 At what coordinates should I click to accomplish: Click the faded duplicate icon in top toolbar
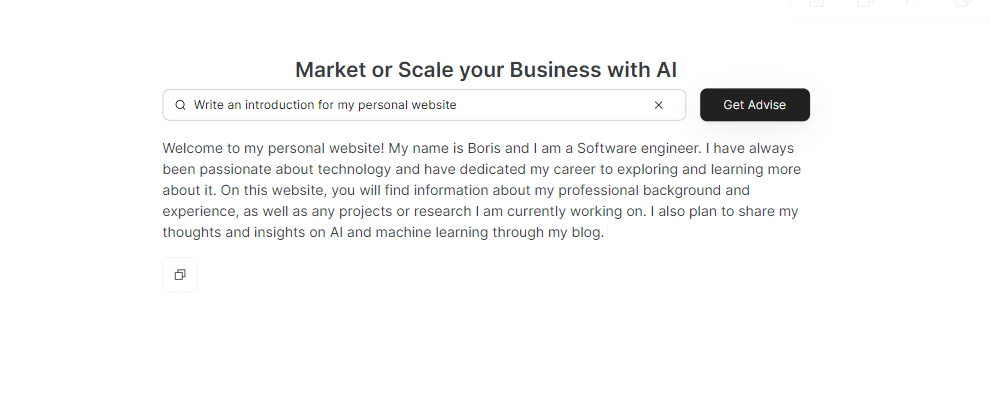tap(865, 3)
